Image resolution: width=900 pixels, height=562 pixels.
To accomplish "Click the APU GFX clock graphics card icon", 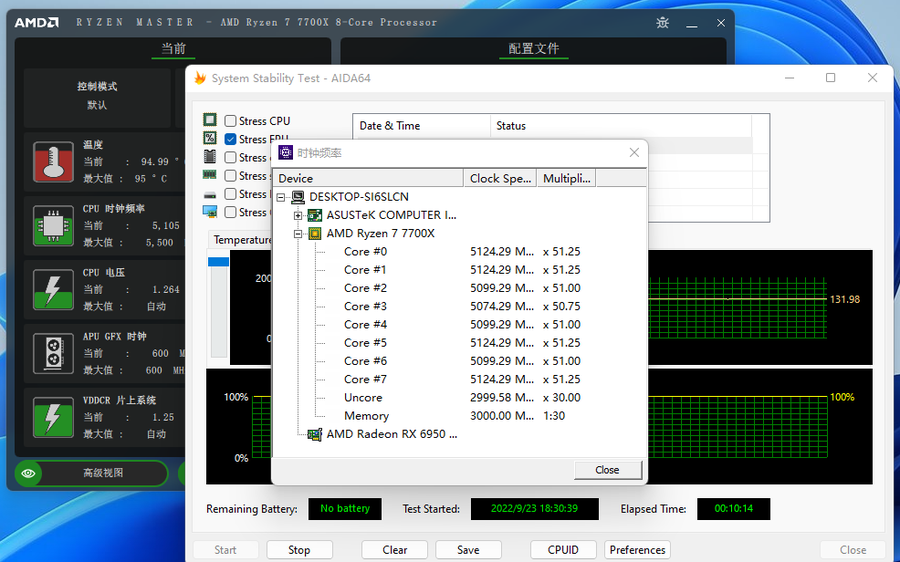I will [x=54, y=353].
